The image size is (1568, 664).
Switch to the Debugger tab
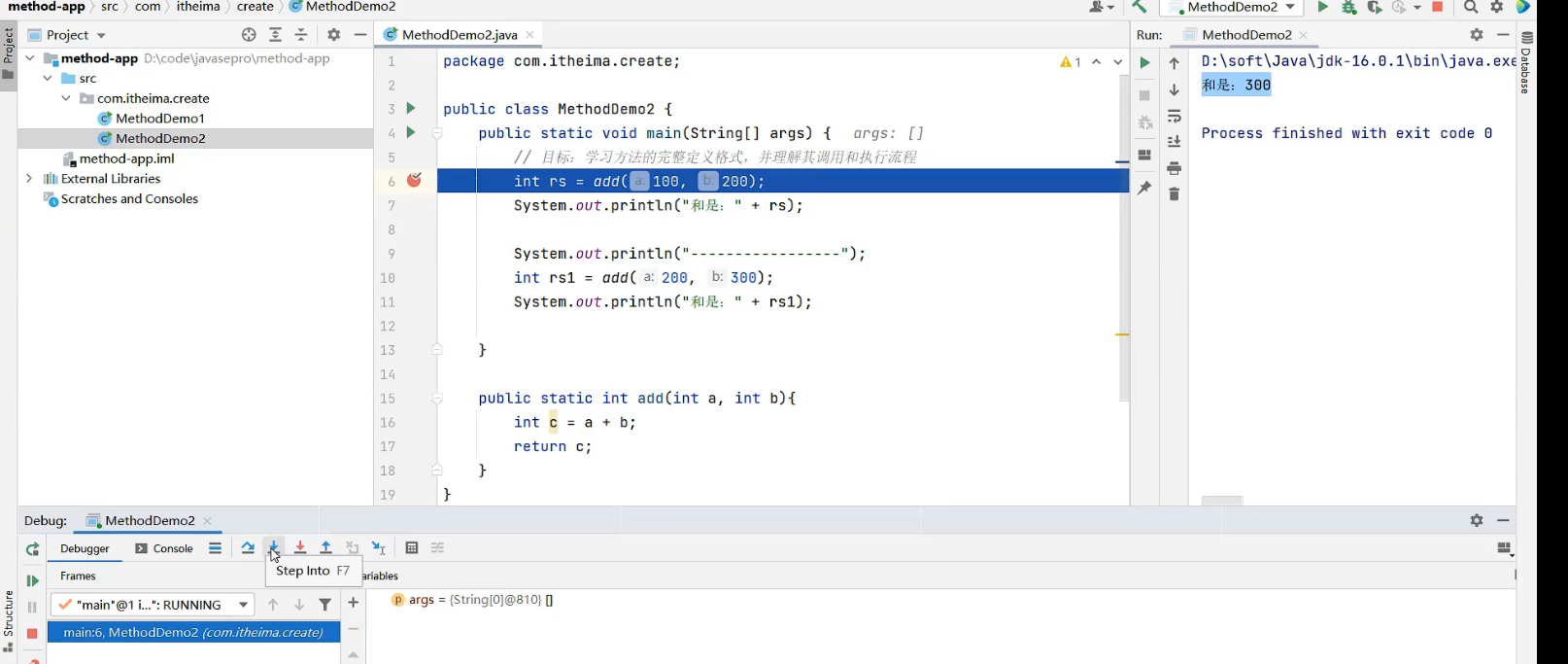coord(85,548)
